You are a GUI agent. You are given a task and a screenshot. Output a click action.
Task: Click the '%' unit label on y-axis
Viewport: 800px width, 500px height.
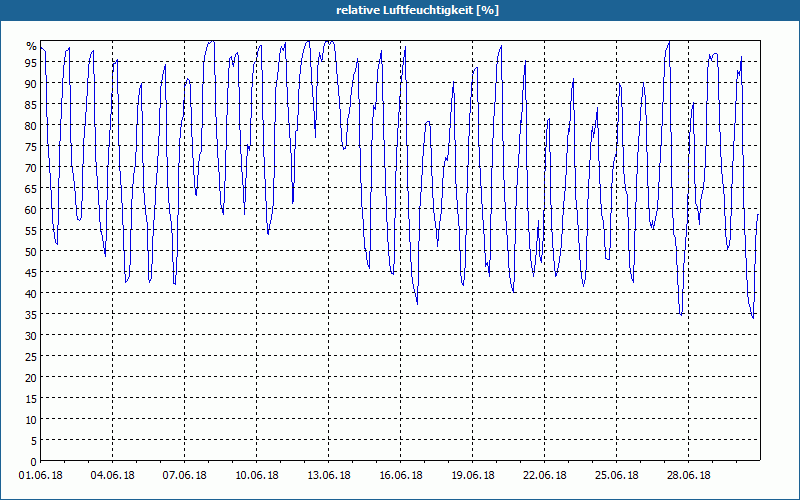pyautogui.click(x=32, y=46)
